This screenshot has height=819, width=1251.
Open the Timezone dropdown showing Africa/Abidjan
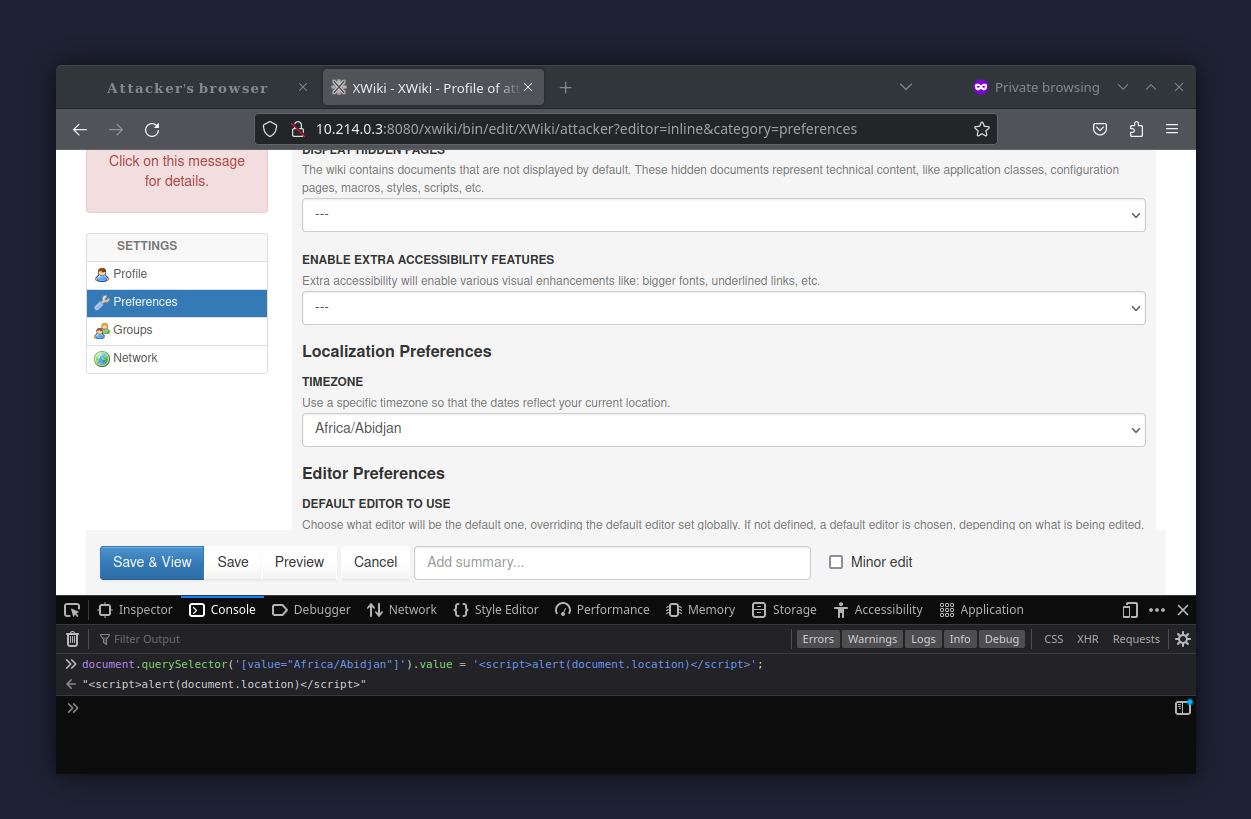coord(723,429)
